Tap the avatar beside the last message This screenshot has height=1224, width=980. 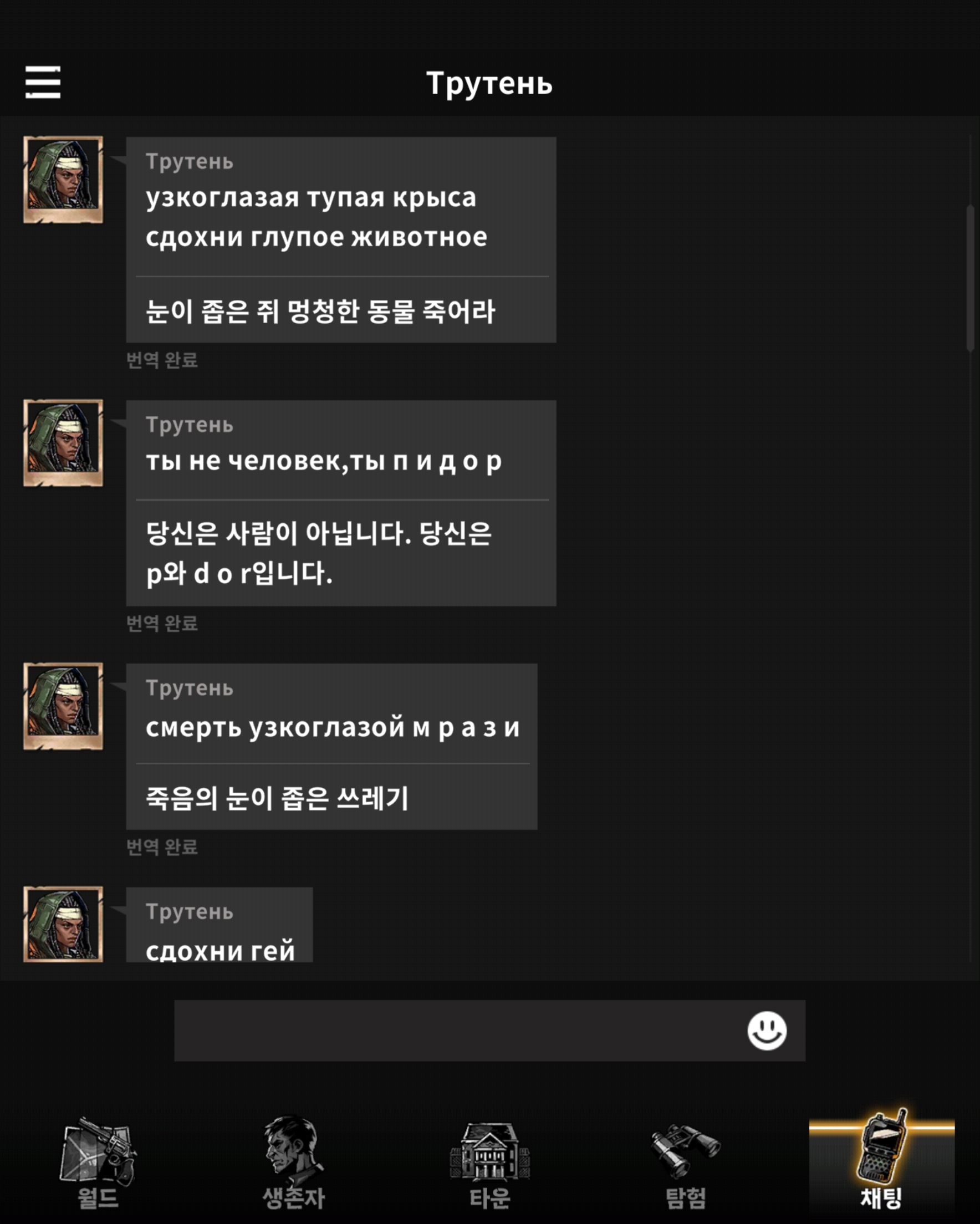point(63,924)
